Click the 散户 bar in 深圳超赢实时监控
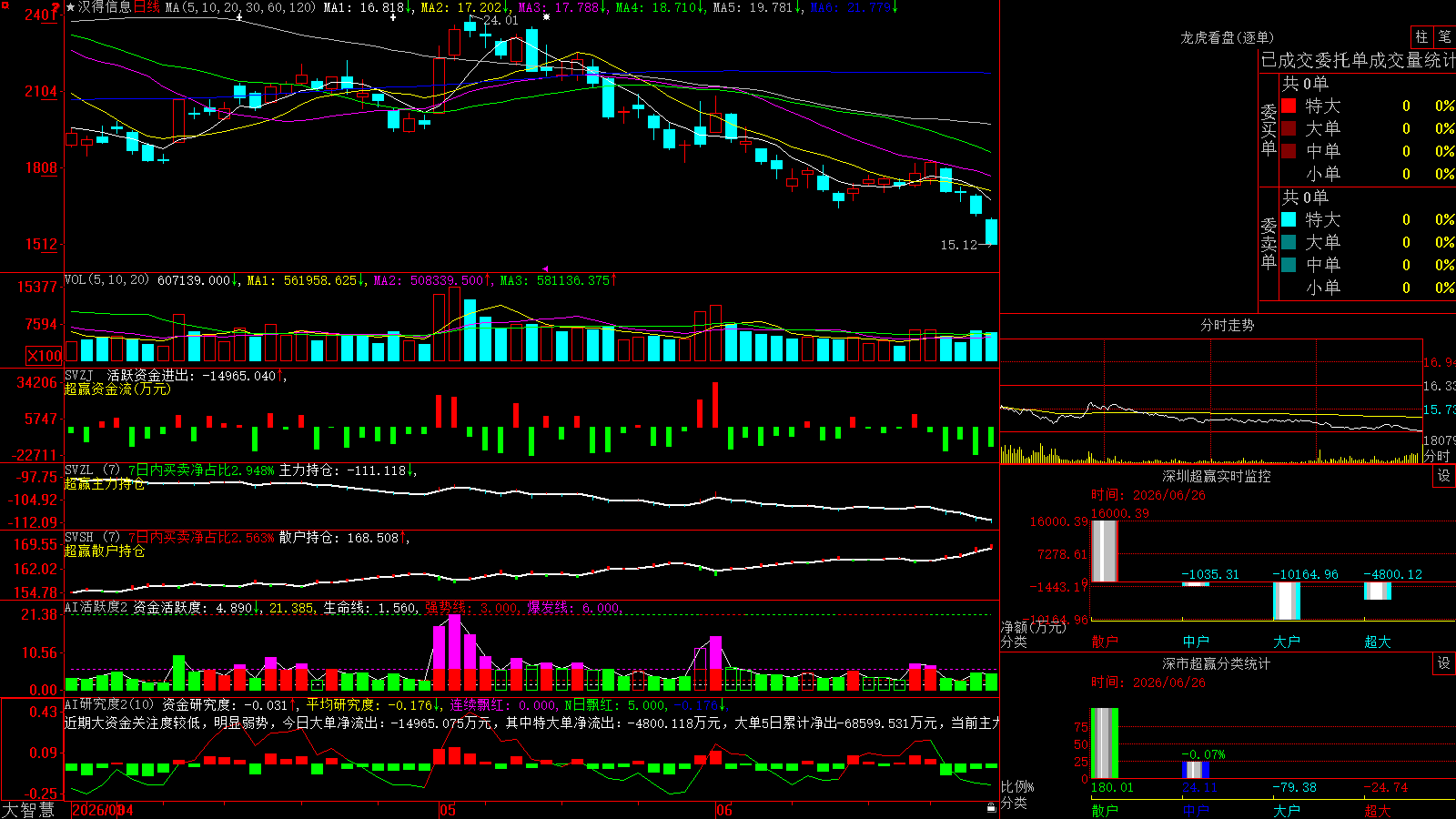1456x819 pixels. 1104,551
